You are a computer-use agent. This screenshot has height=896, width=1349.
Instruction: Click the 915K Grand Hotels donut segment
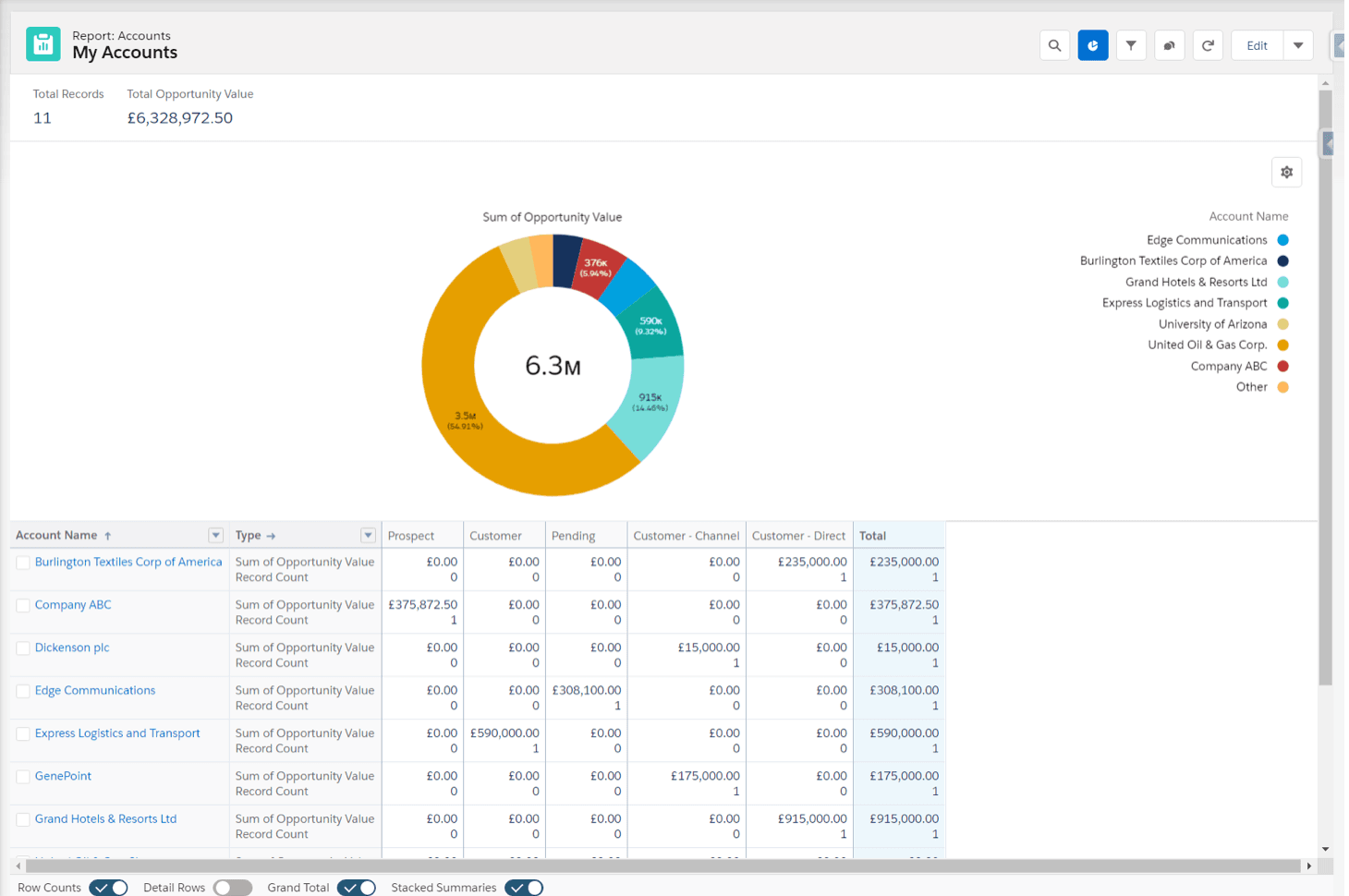(652, 403)
